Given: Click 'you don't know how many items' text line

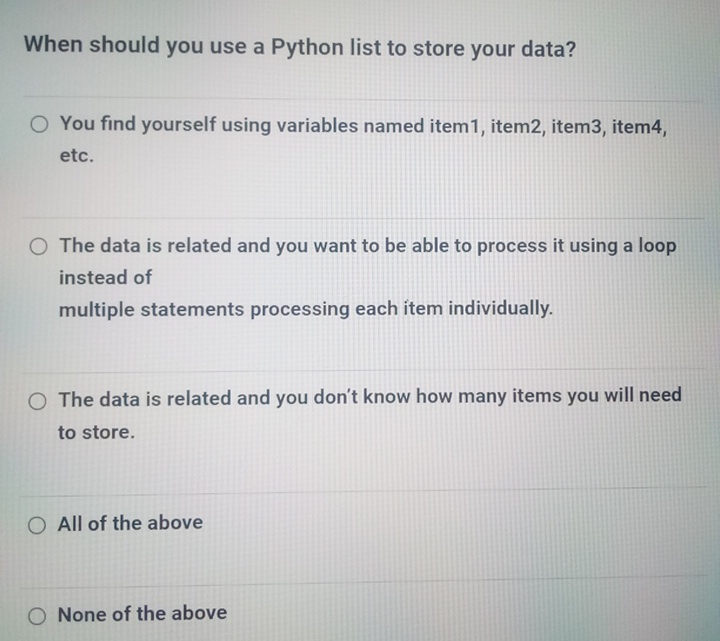Looking at the screenshot, I should pos(369,398).
